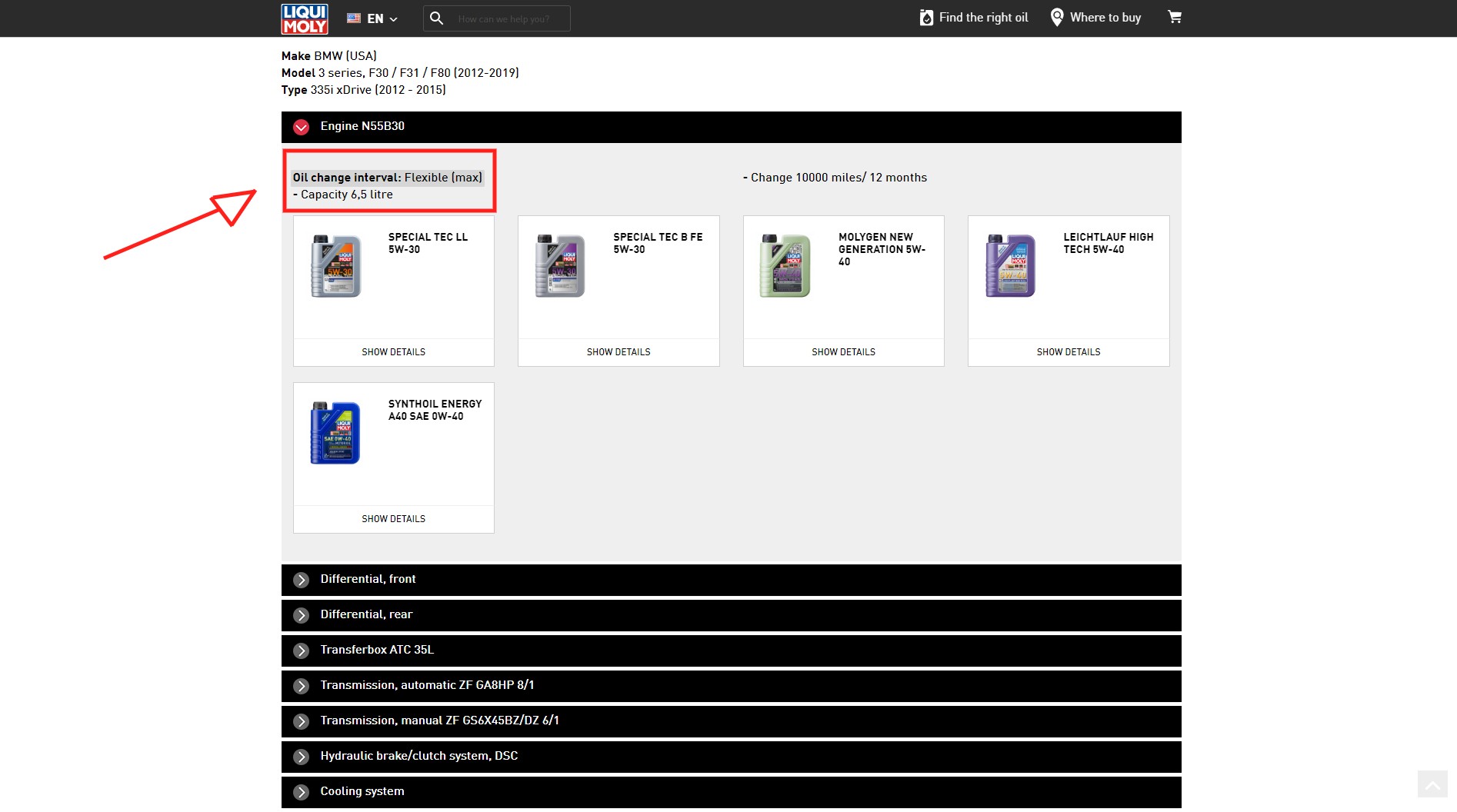
Task: Show details for Special Tec LL 5W-30
Action: [393, 352]
